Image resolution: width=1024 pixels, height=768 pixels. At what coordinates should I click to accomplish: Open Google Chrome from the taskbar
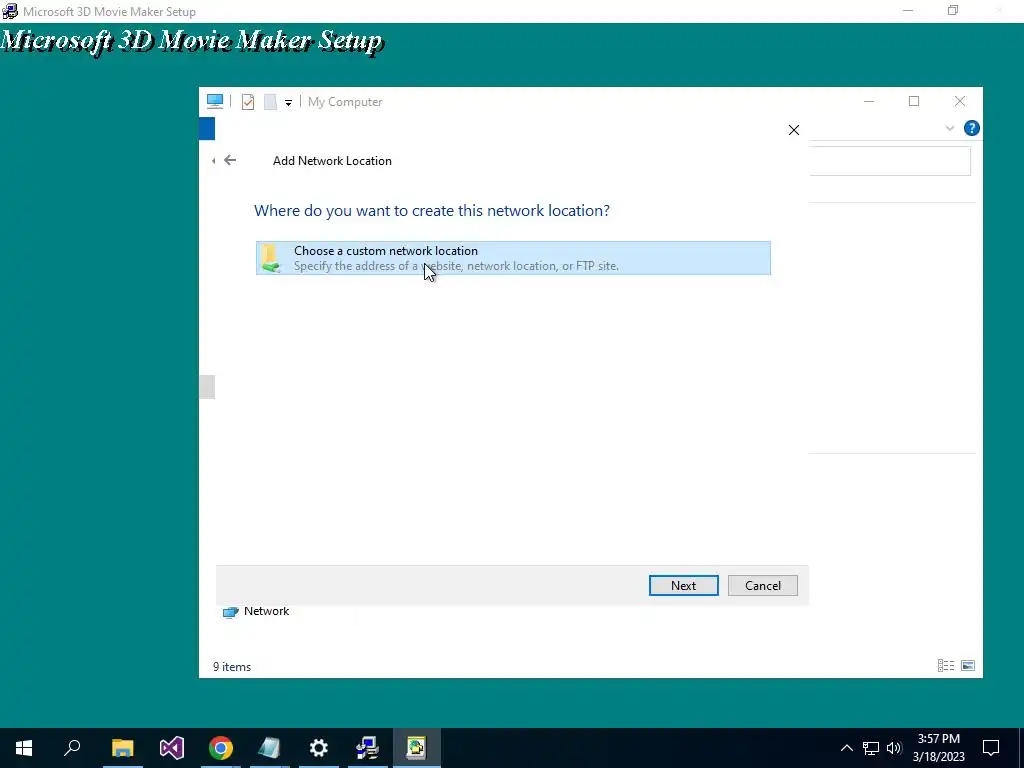[221, 748]
